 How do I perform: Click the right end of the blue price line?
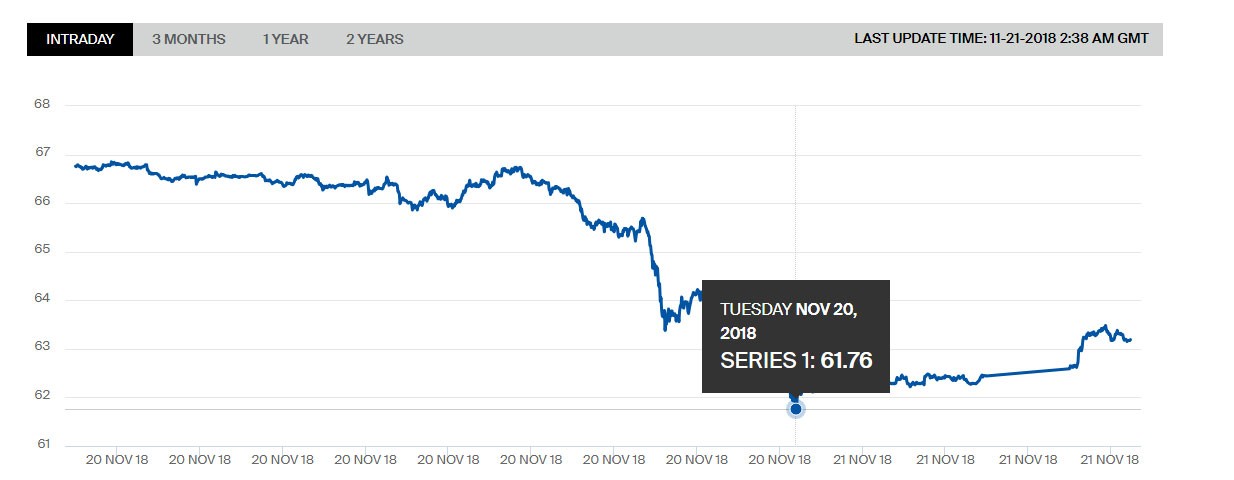click(x=1130, y=340)
